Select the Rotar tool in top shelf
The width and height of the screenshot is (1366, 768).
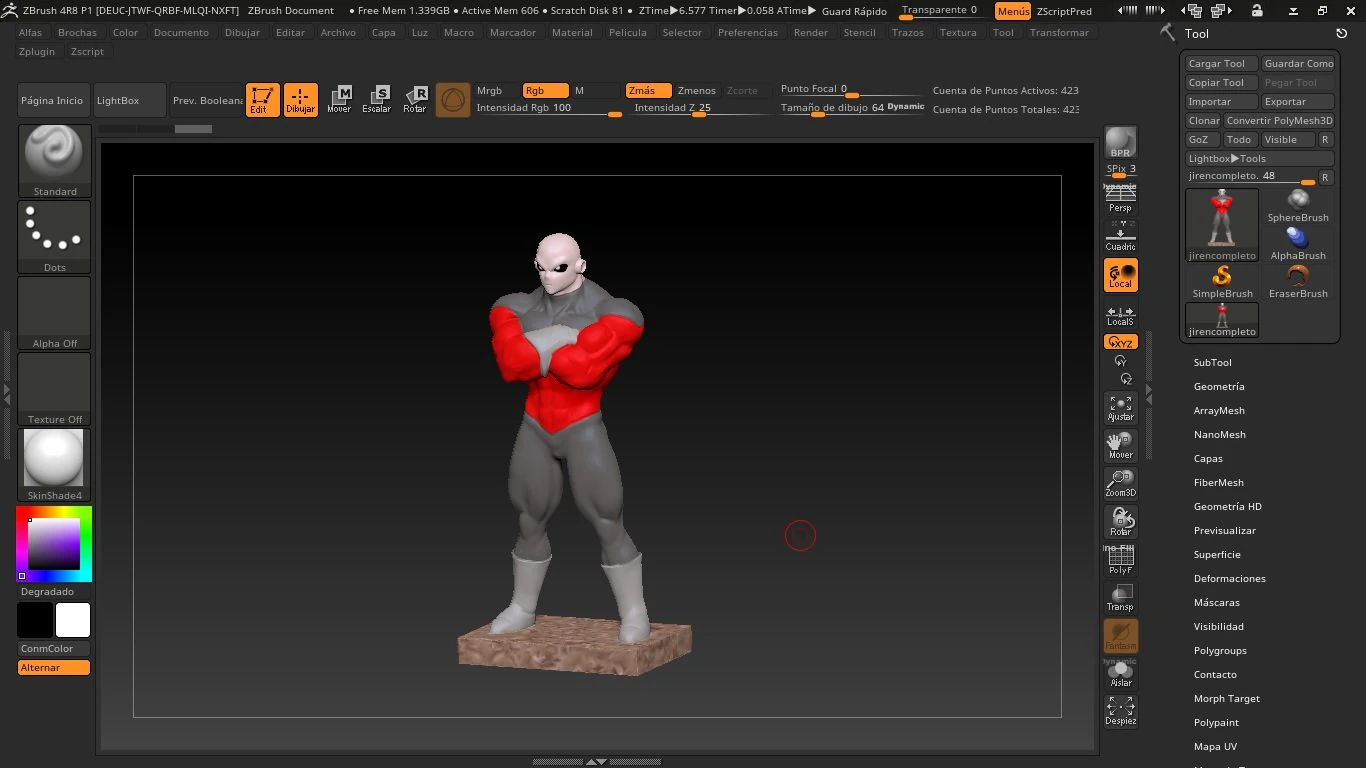click(415, 100)
